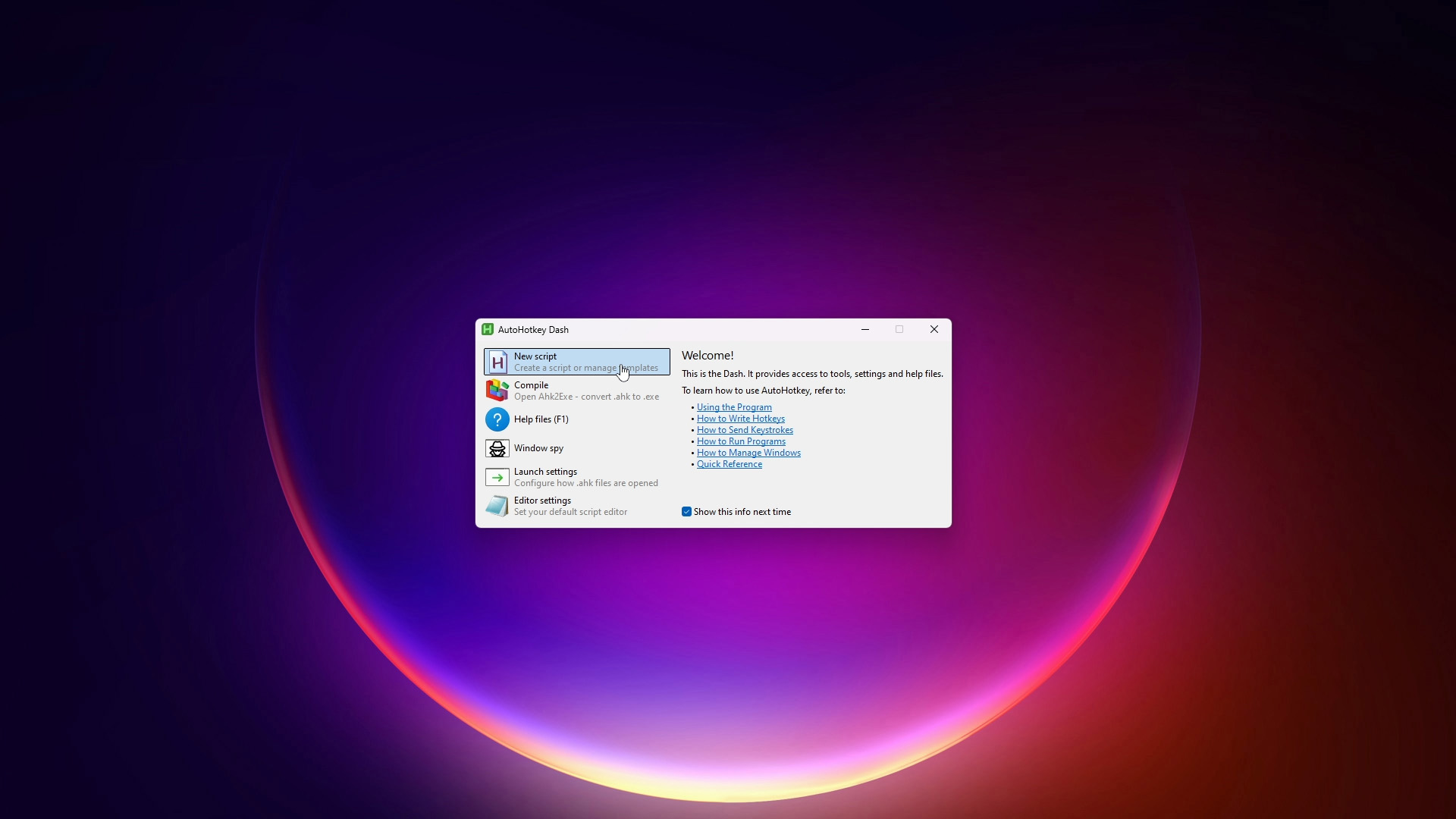Click the Compile Ahk2Exe icon
This screenshot has height=819, width=1456.
click(497, 391)
